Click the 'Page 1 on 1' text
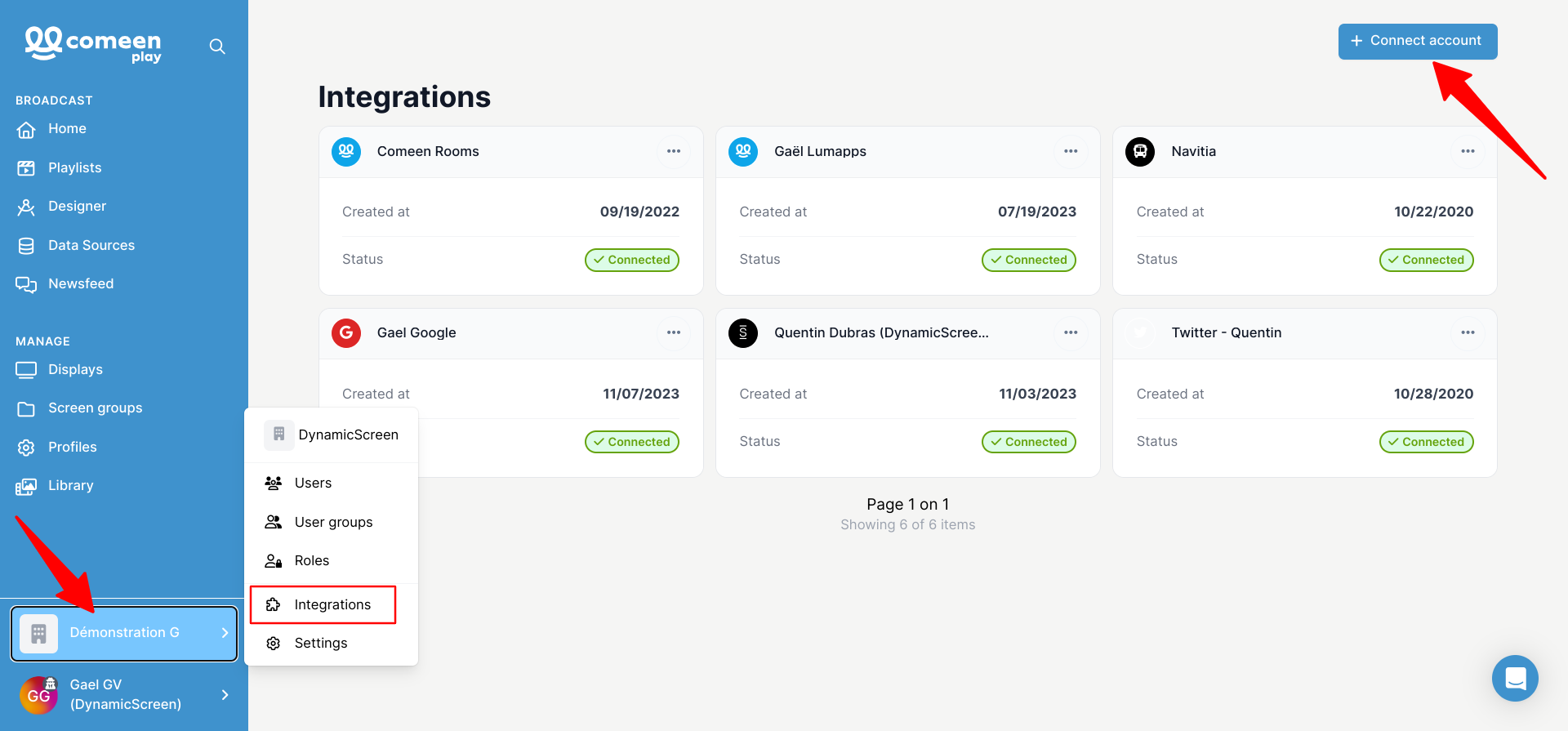Viewport: 1568px width, 731px height. (908, 504)
